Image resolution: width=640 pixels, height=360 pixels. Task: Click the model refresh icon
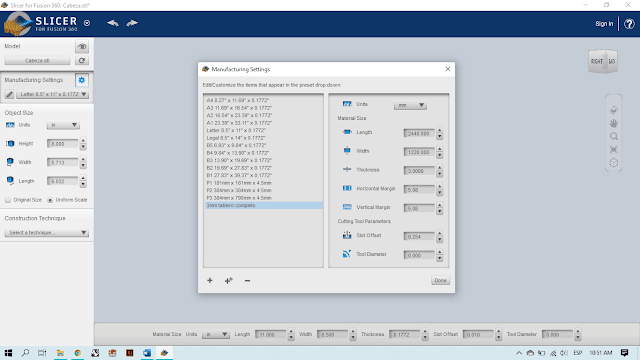pos(82,60)
